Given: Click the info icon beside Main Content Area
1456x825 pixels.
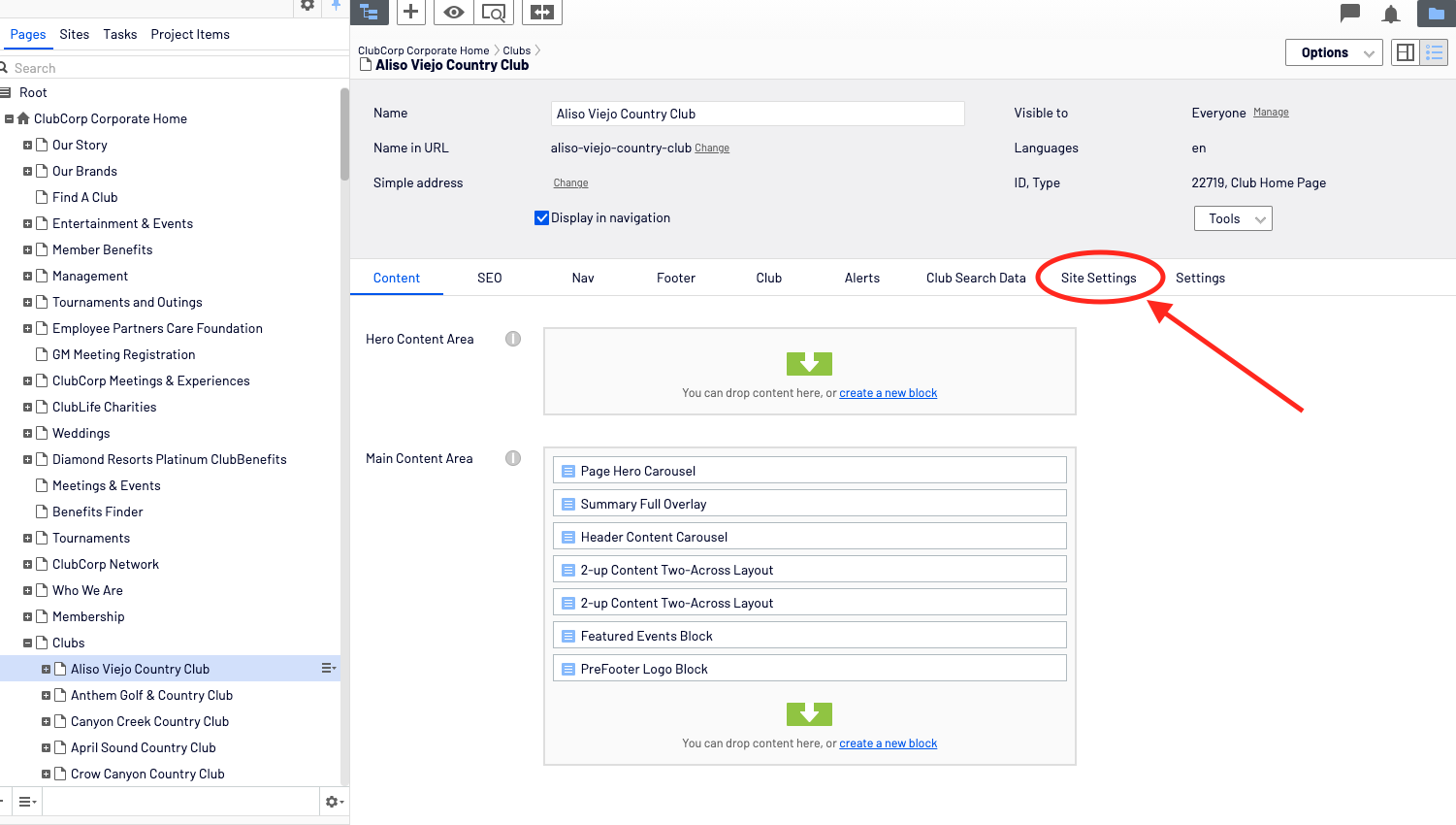Looking at the screenshot, I should coord(513,458).
